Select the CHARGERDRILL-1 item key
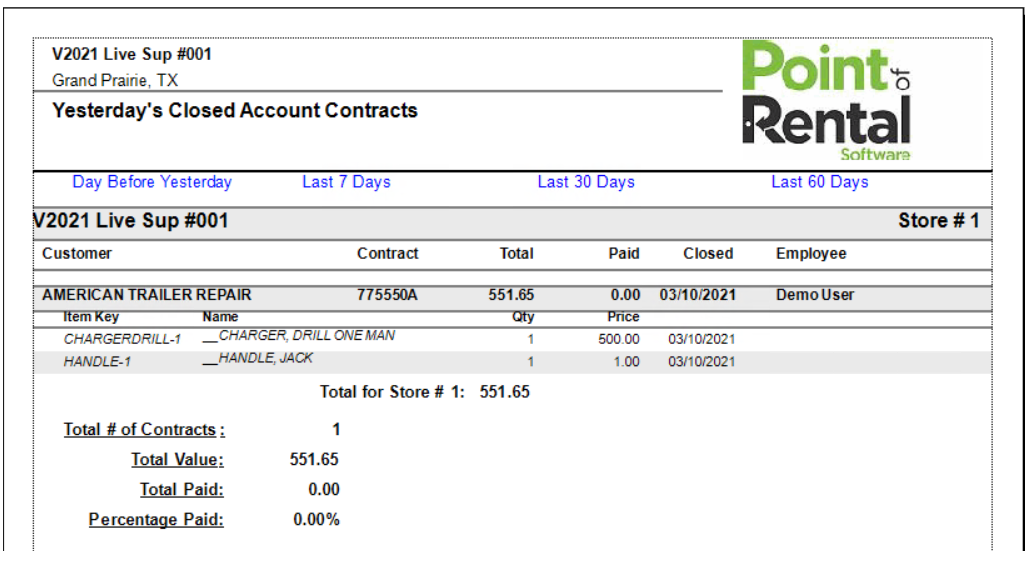Screen dimensions: 1025x562 (122, 339)
